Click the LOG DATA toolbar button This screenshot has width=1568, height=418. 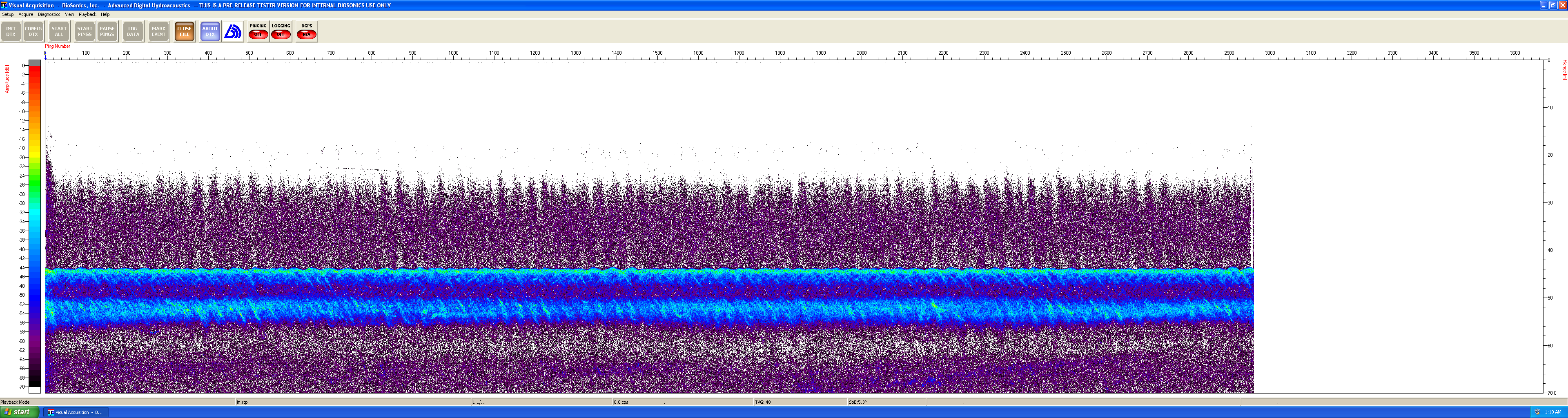pyautogui.click(x=133, y=32)
